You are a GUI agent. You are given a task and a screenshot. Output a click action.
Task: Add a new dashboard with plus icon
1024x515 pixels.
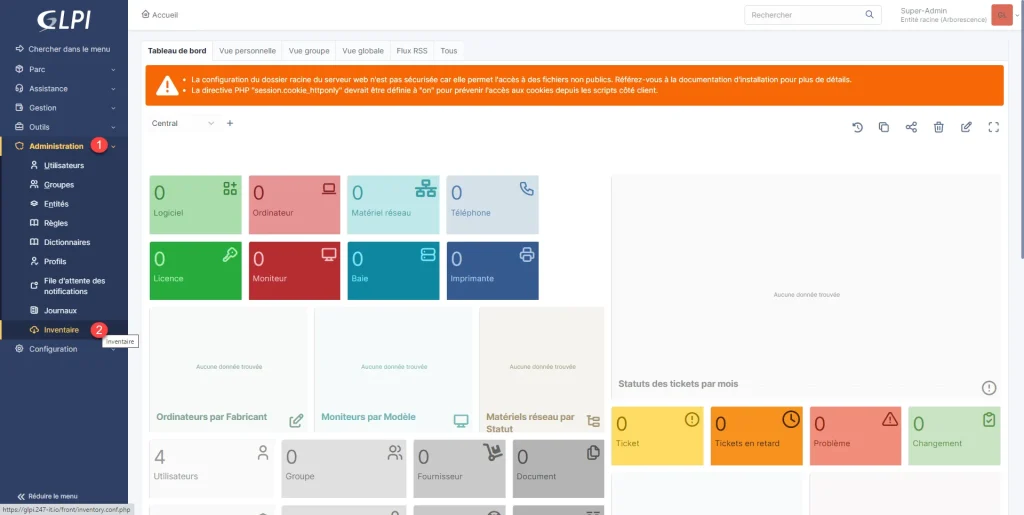point(230,123)
